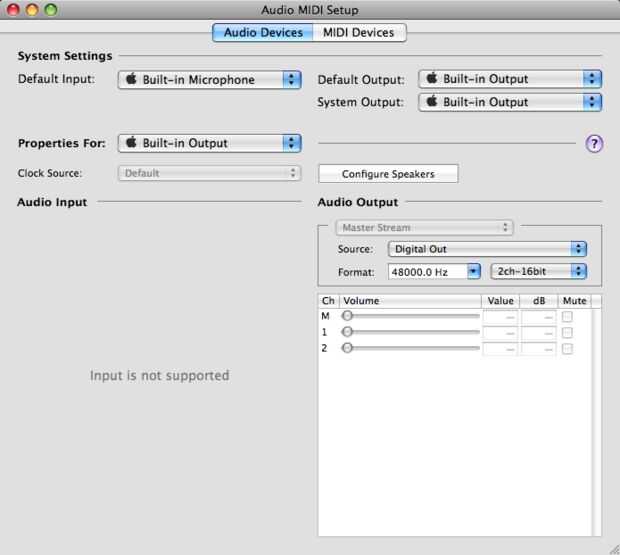Click the Volume column header
This screenshot has width=620, height=555.
(410, 301)
